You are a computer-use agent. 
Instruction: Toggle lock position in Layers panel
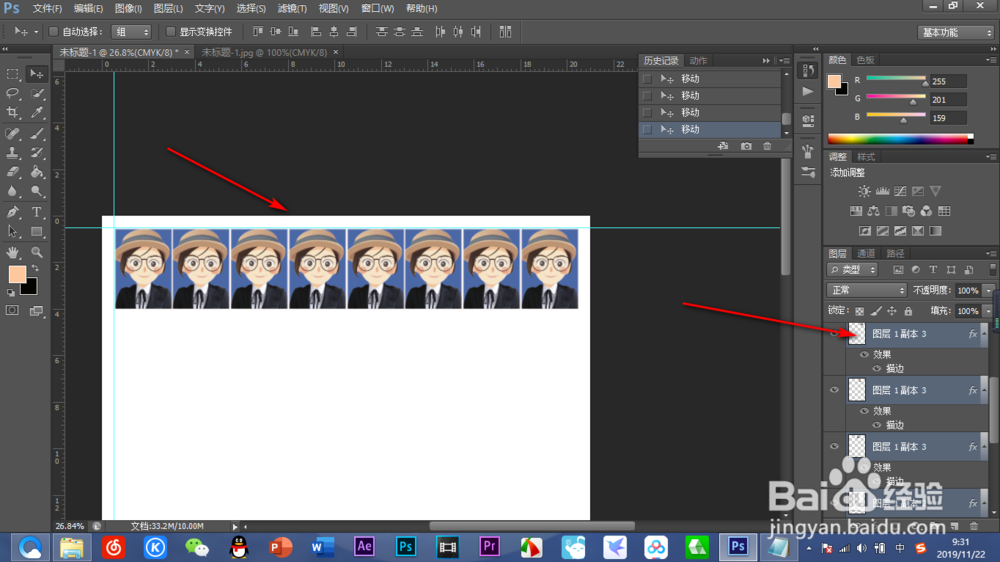892,311
